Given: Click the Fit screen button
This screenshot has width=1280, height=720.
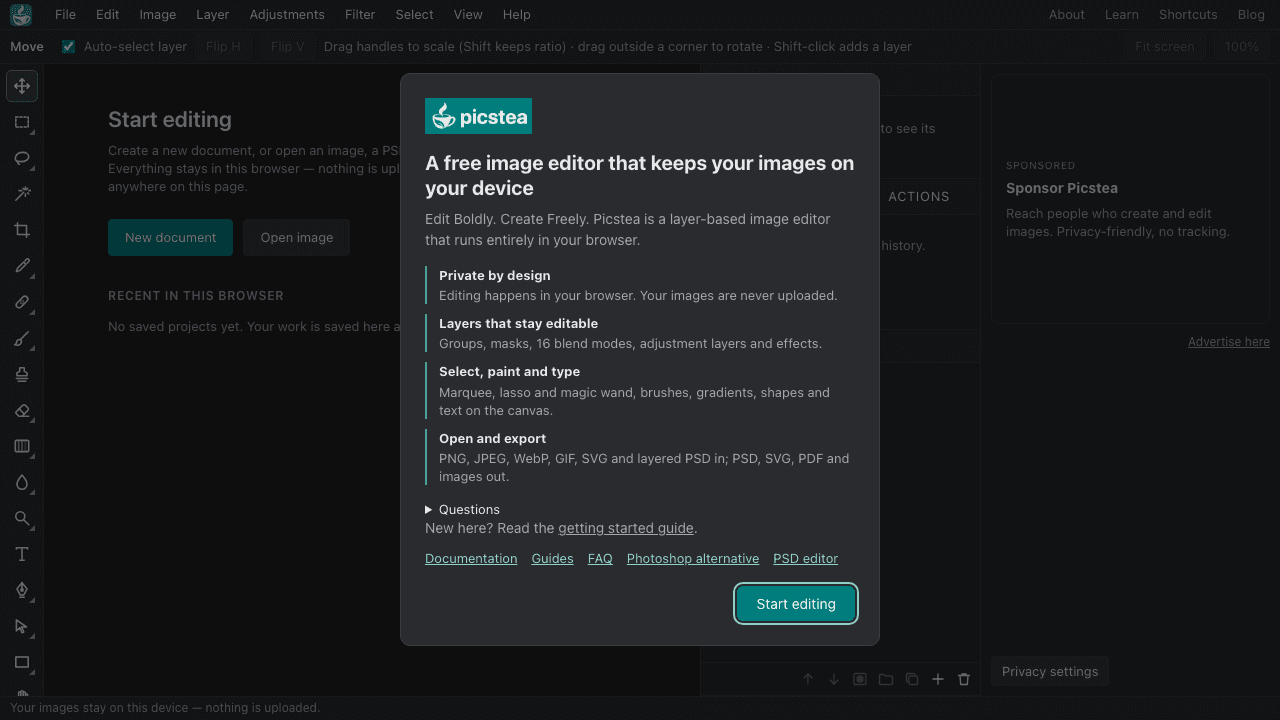Looking at the screenshot, I should point(1165,47).
